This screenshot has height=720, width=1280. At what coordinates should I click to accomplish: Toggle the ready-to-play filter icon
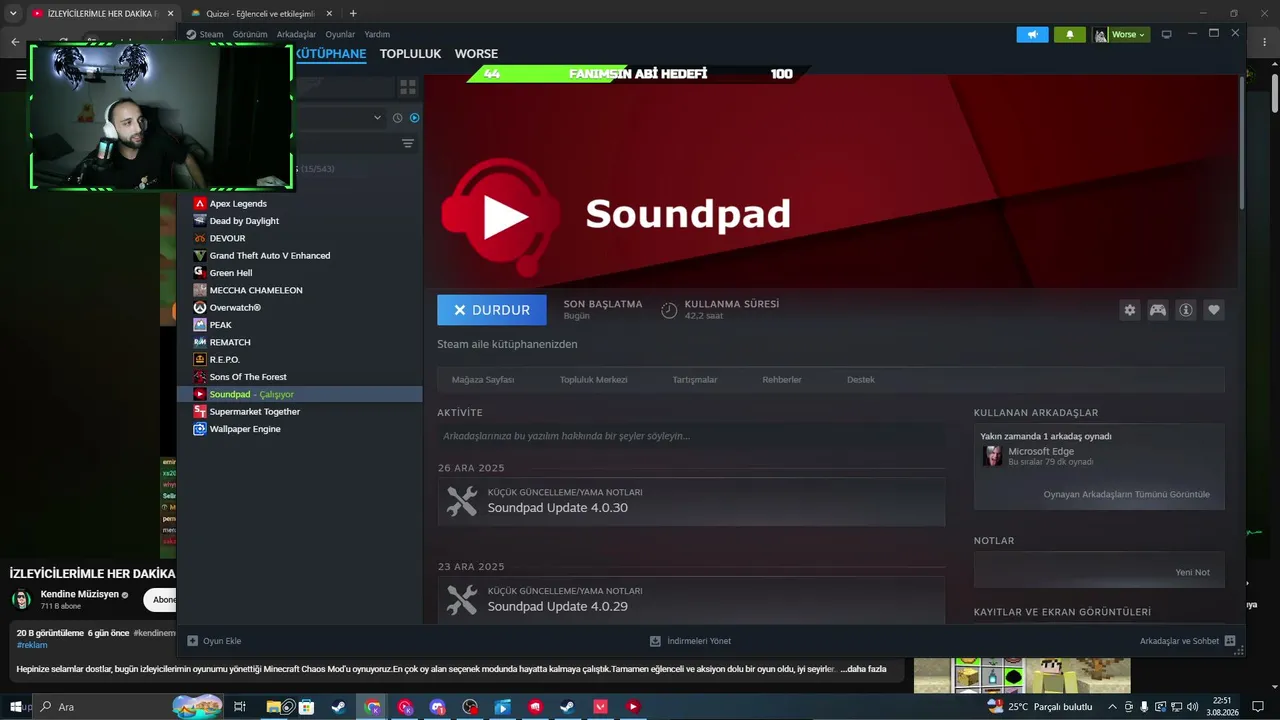pos(414,118)
